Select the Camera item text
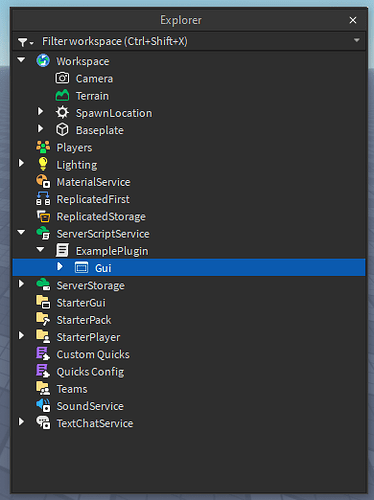The height and width of the screenshot is (500, 374). click(x=94, y=79)
